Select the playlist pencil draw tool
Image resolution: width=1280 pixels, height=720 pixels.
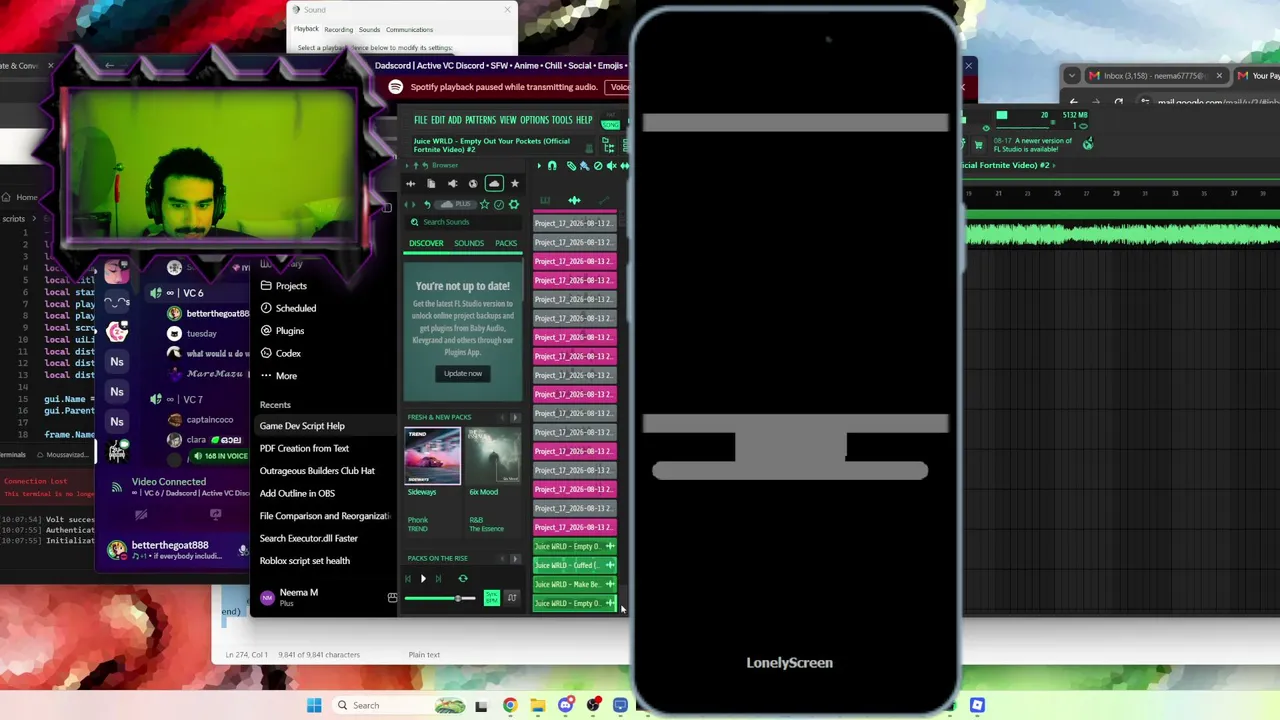point(571,166)
